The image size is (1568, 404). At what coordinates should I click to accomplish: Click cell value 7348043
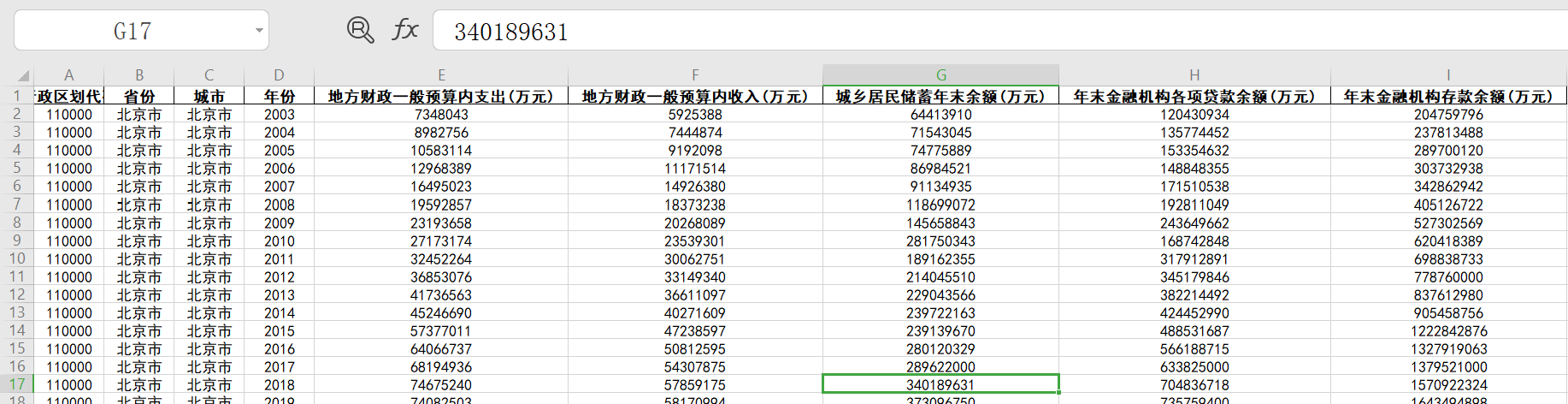441,115
